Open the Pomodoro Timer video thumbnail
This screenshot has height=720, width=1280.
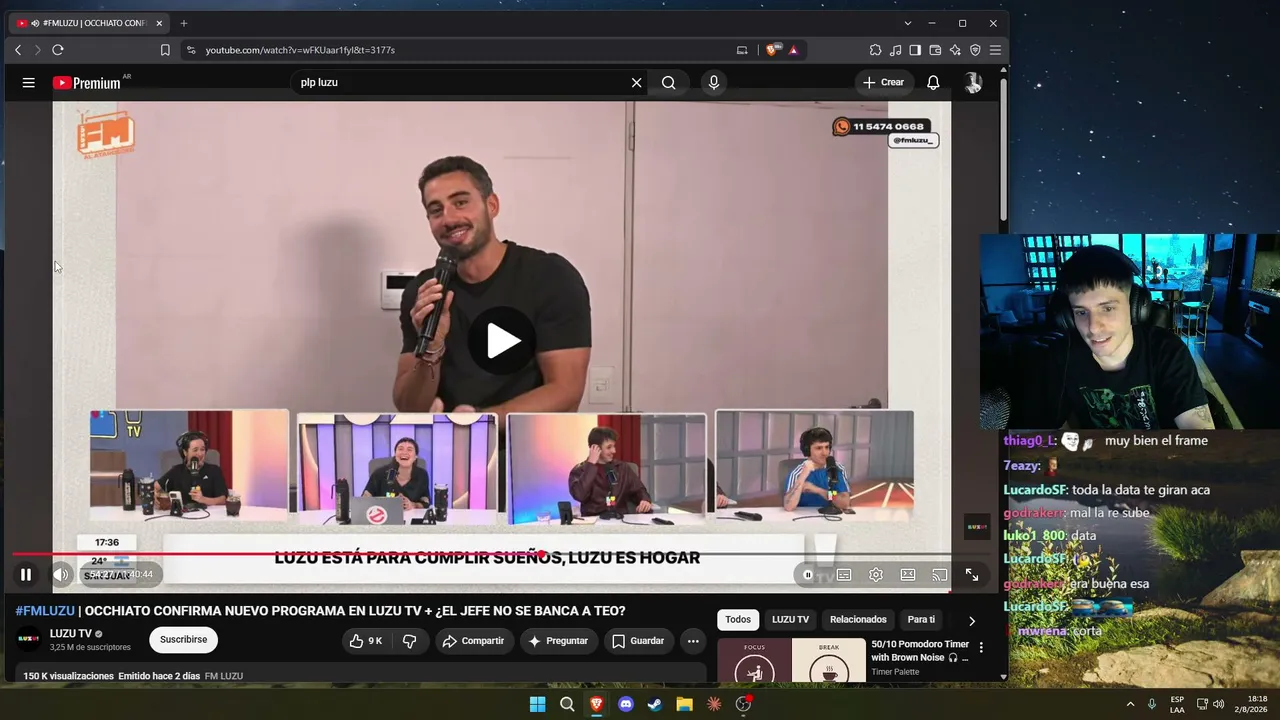[x=791, y=660]
